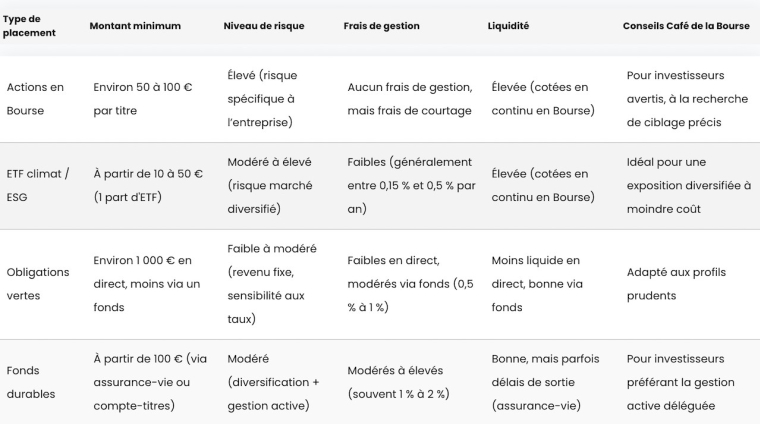Image resolution: width=760 pixels, height=424 pixels.
Task: Select the 'Niveau de risque' header
Action: pos(264,26)
